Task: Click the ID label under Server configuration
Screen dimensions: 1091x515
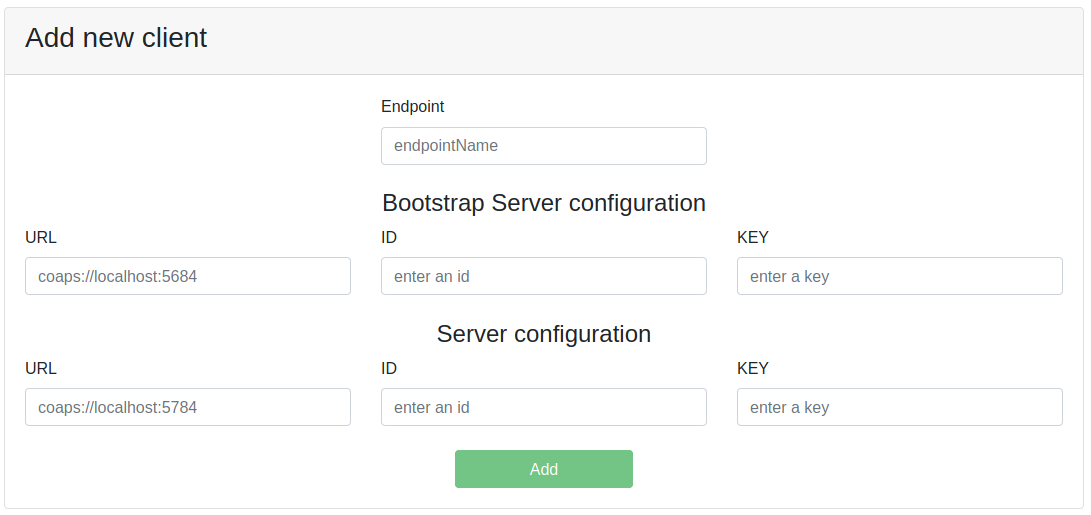Action: [x=389, y=368]
